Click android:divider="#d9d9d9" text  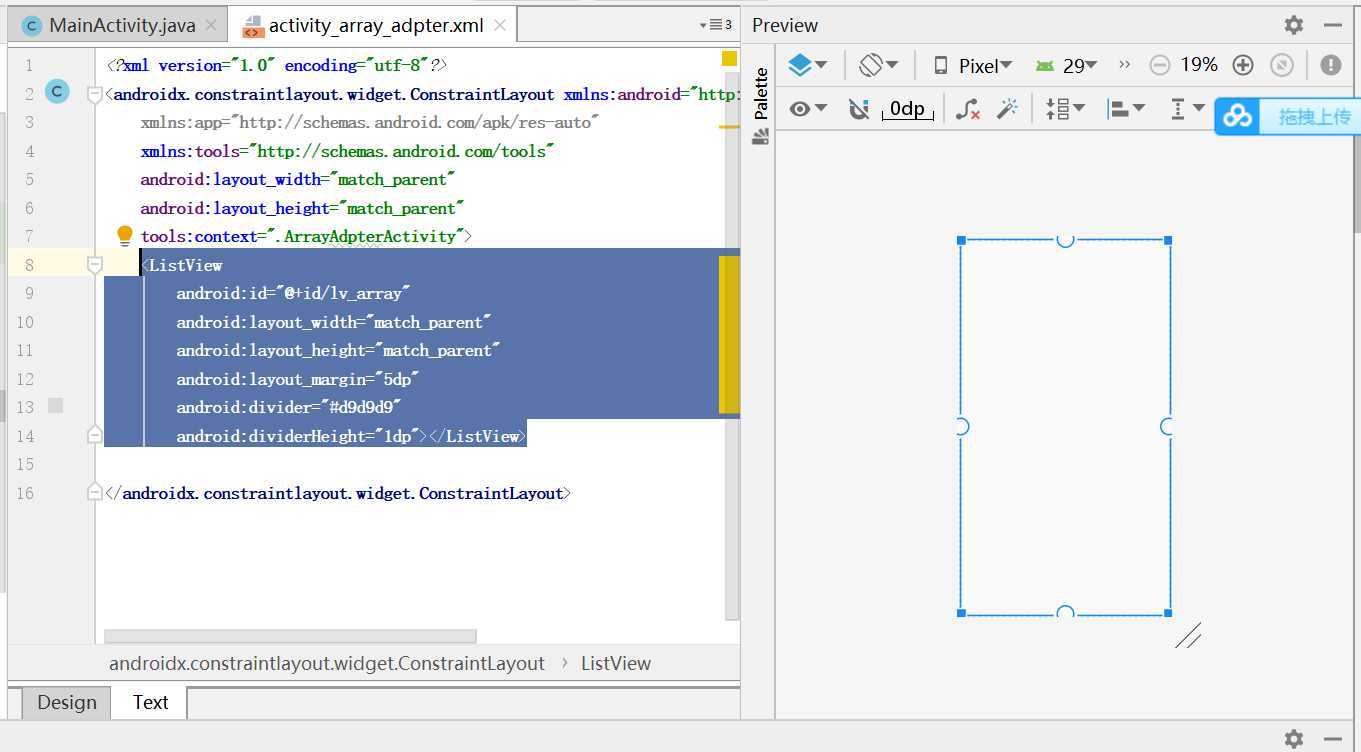coord(289,407)
